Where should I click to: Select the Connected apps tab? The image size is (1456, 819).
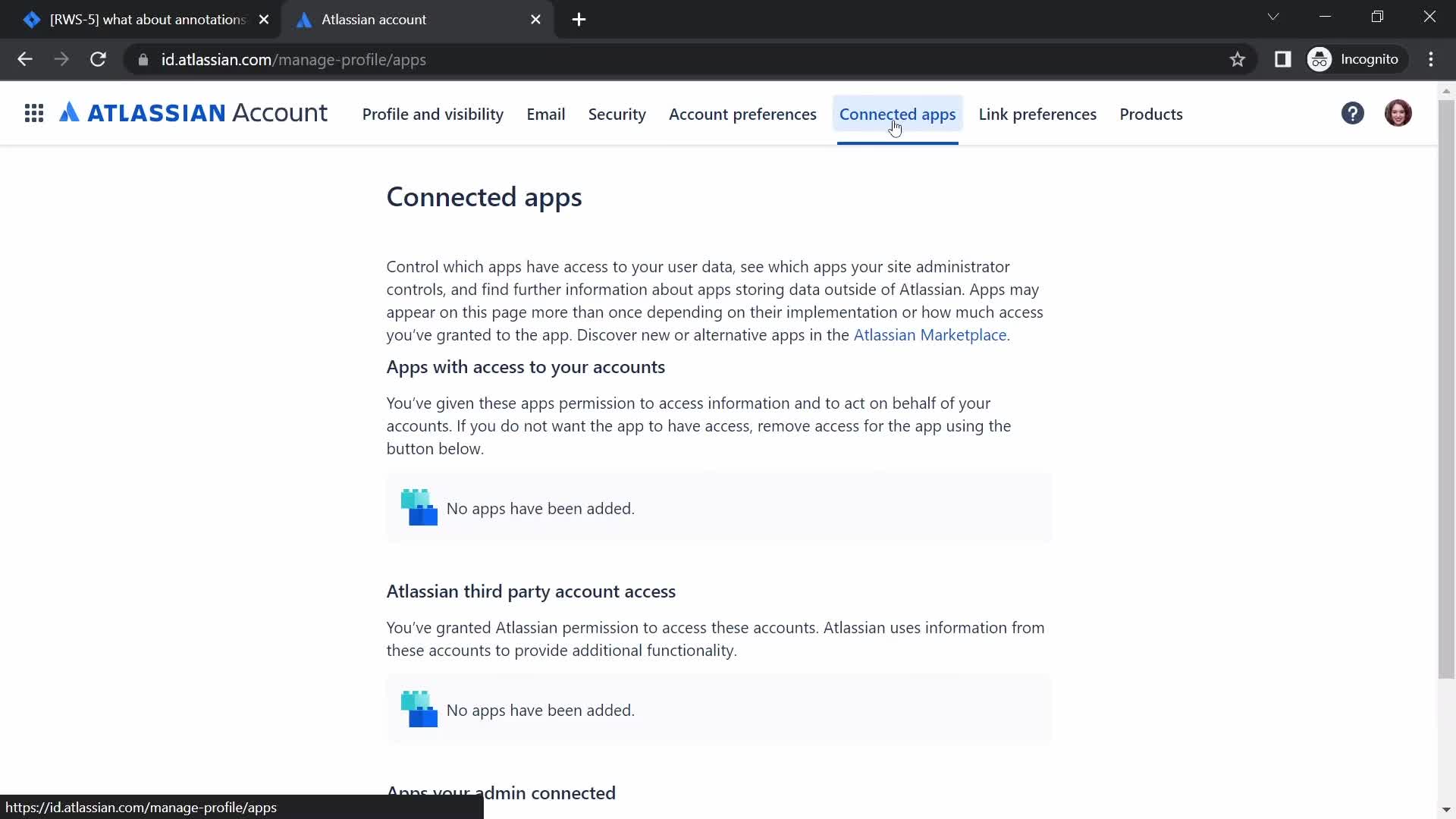pos(897,113)
